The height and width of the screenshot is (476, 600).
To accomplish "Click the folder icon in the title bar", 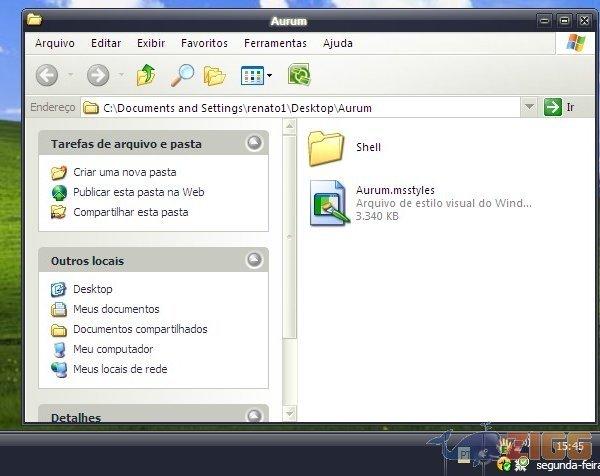I will coord(34,19).
